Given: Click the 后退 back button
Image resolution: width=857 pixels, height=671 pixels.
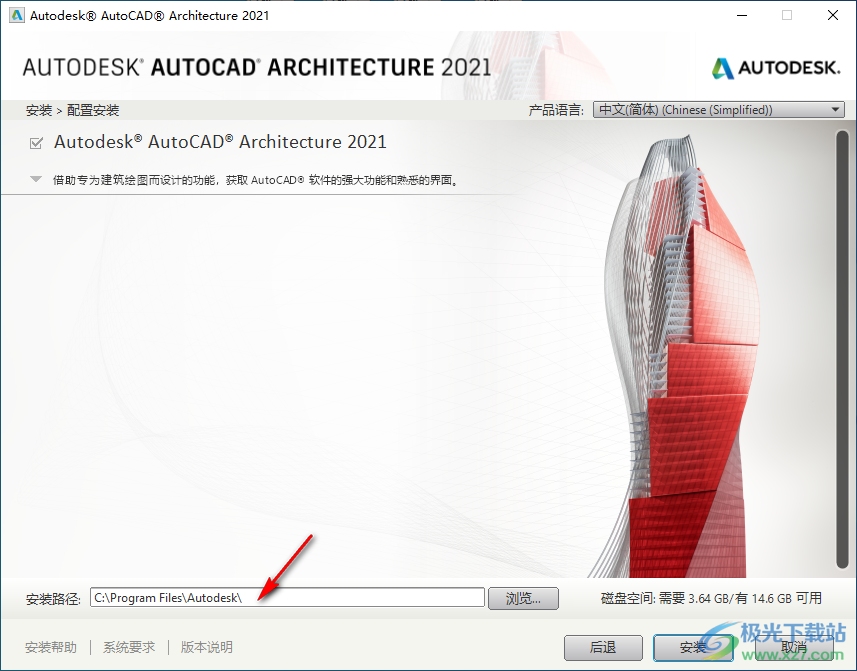Looking at the screenshot, I should click(603, 648).
